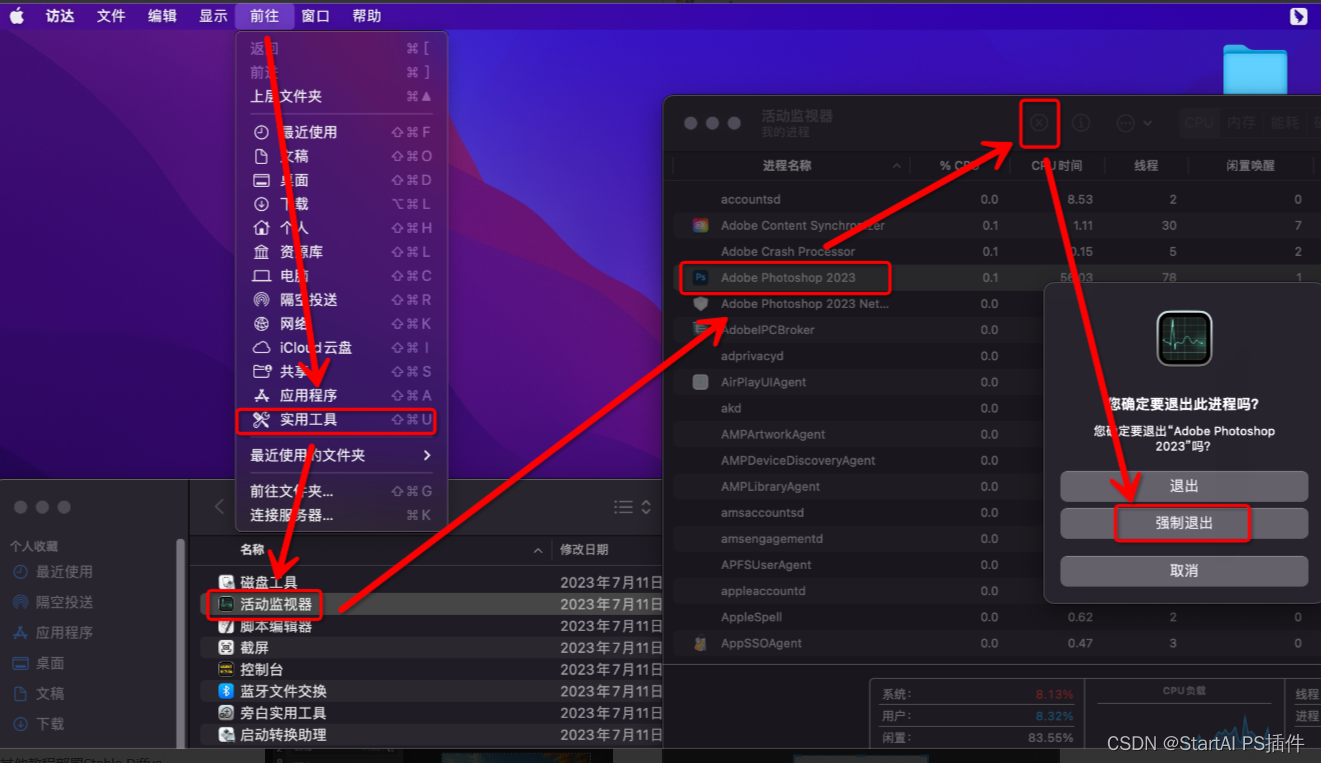The width and height of the screenshot is (1321, 763).
Task: Select the 控制台 app icon in Finder
Action: coord(226,669)
